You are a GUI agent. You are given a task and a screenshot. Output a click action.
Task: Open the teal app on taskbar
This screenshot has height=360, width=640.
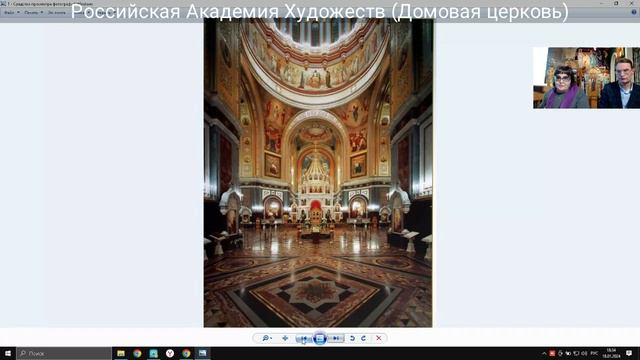point(153,353)
